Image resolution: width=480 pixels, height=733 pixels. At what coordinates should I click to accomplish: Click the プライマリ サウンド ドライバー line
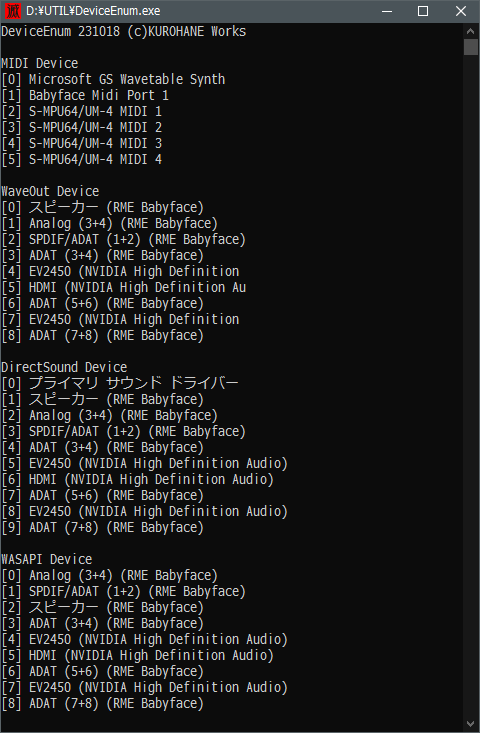pyautogui.click(x=120, y=383)
